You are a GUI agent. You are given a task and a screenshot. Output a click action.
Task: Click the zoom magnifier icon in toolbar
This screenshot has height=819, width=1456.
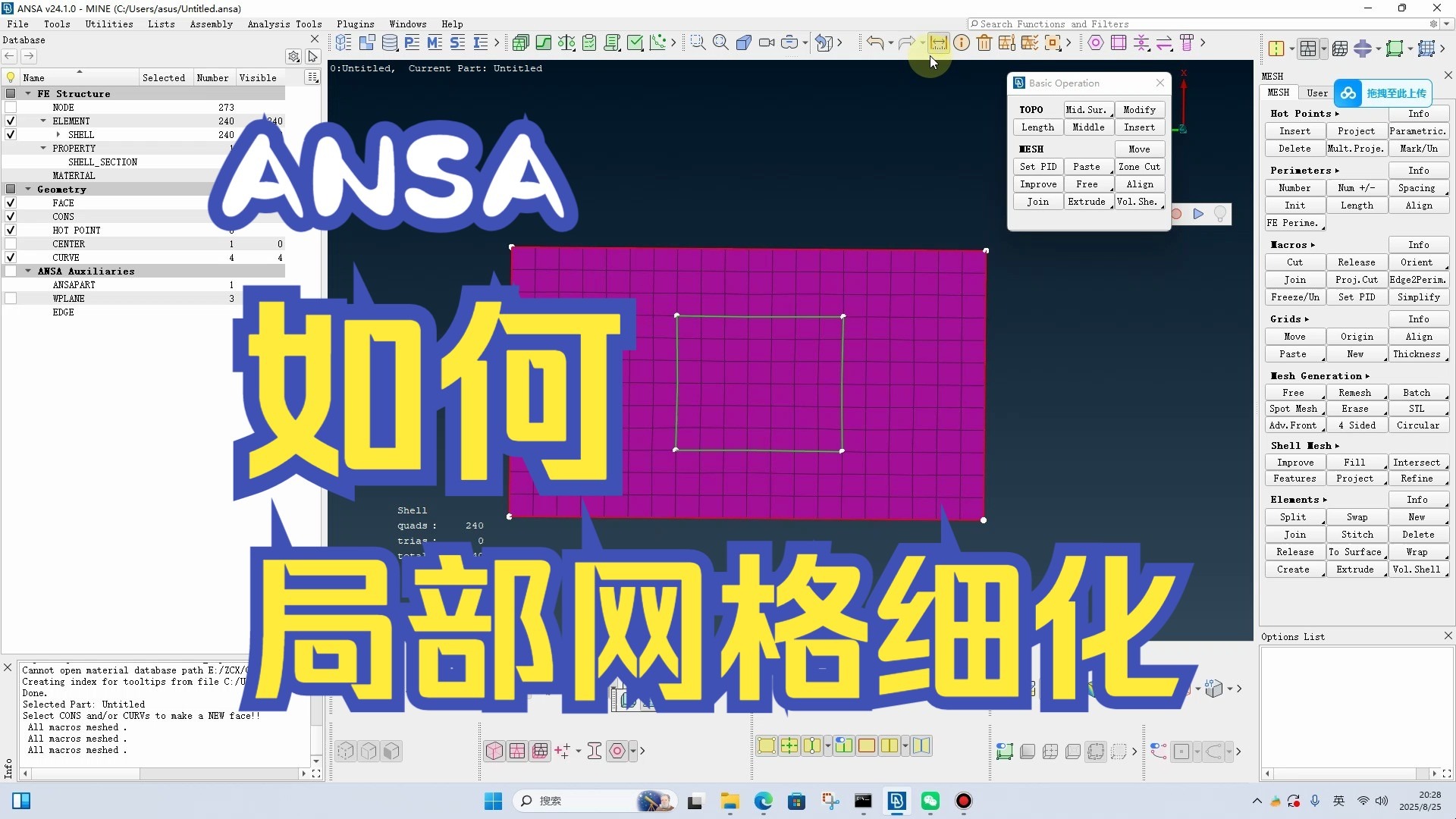coord(720,43)
